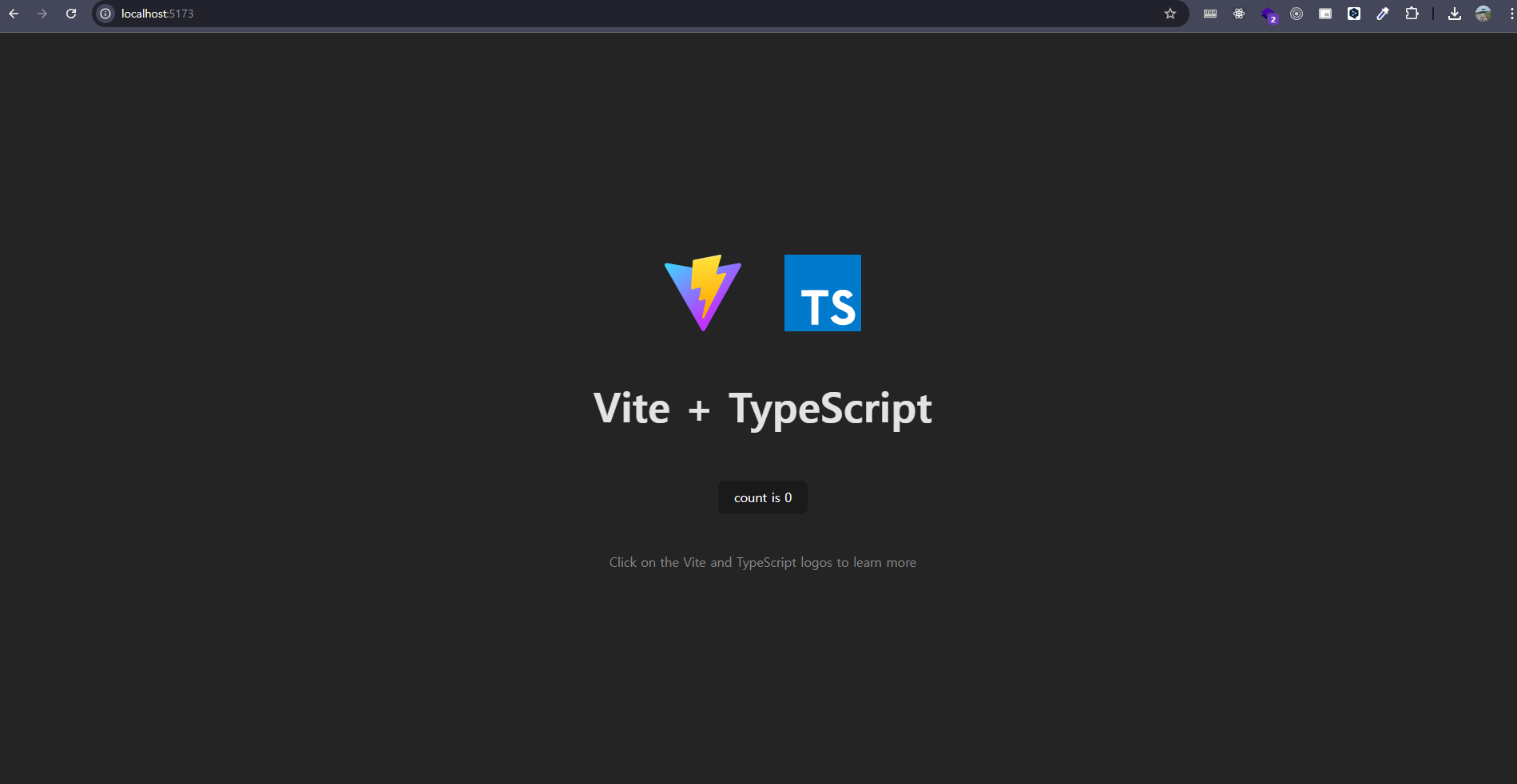Click the browser profile avatar
1517x784 pixels.
pos(1483,14)
